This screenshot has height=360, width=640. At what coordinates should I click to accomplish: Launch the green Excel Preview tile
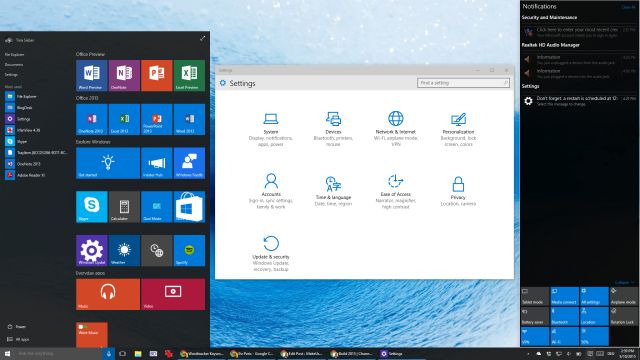[x=189, y=76]
